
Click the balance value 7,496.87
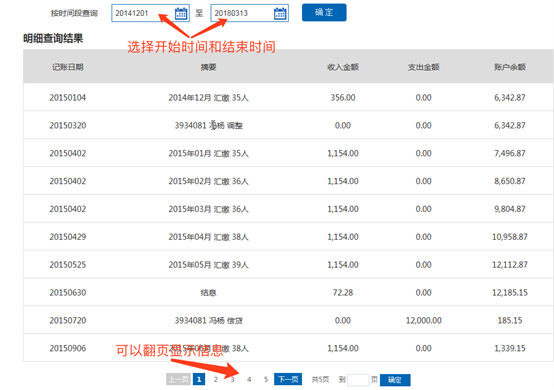(510, 153)
